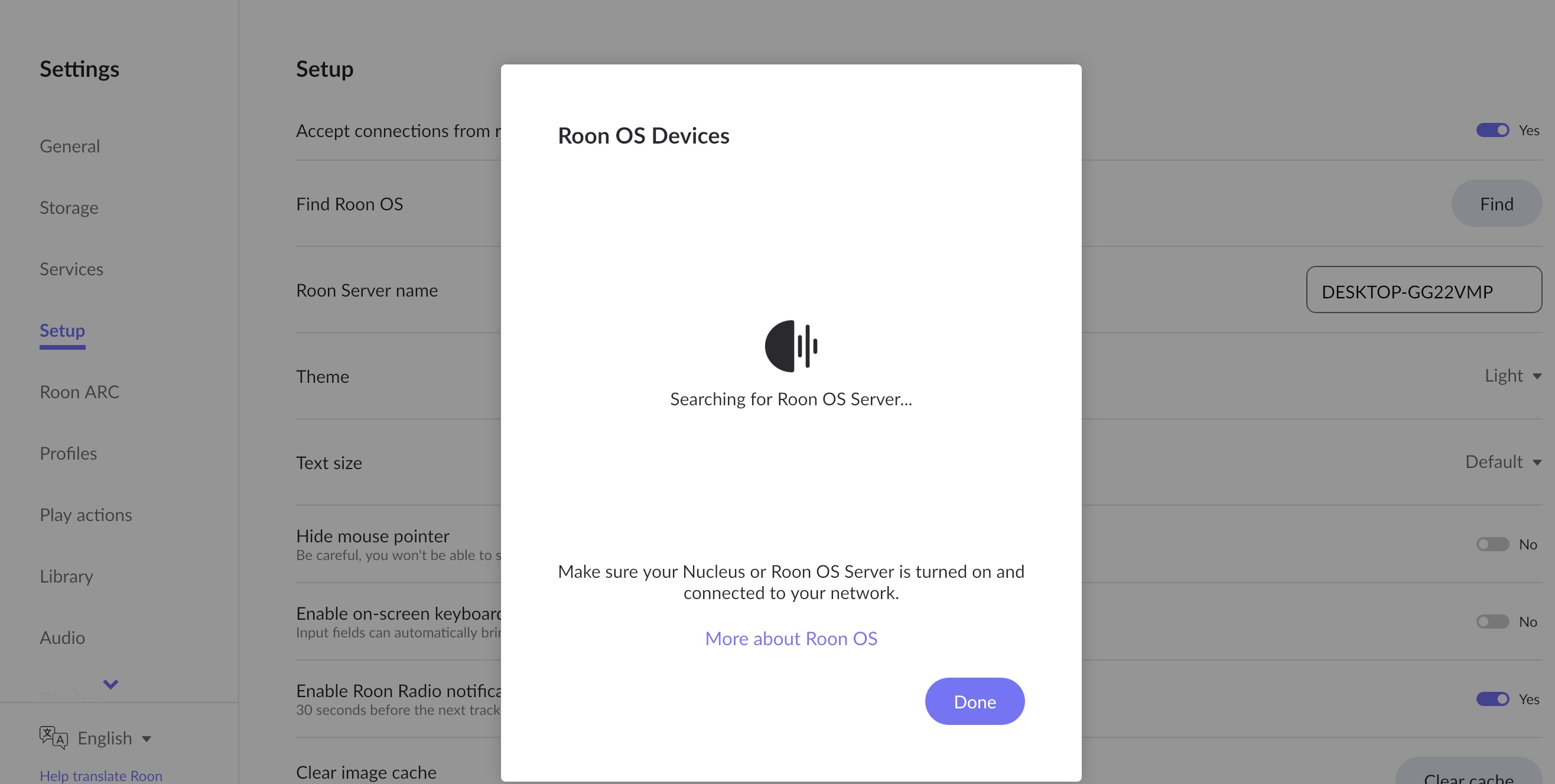Expand the collapsed sidebar section chevron
This screenshot has width=1555, height=784.
[110, 684]
